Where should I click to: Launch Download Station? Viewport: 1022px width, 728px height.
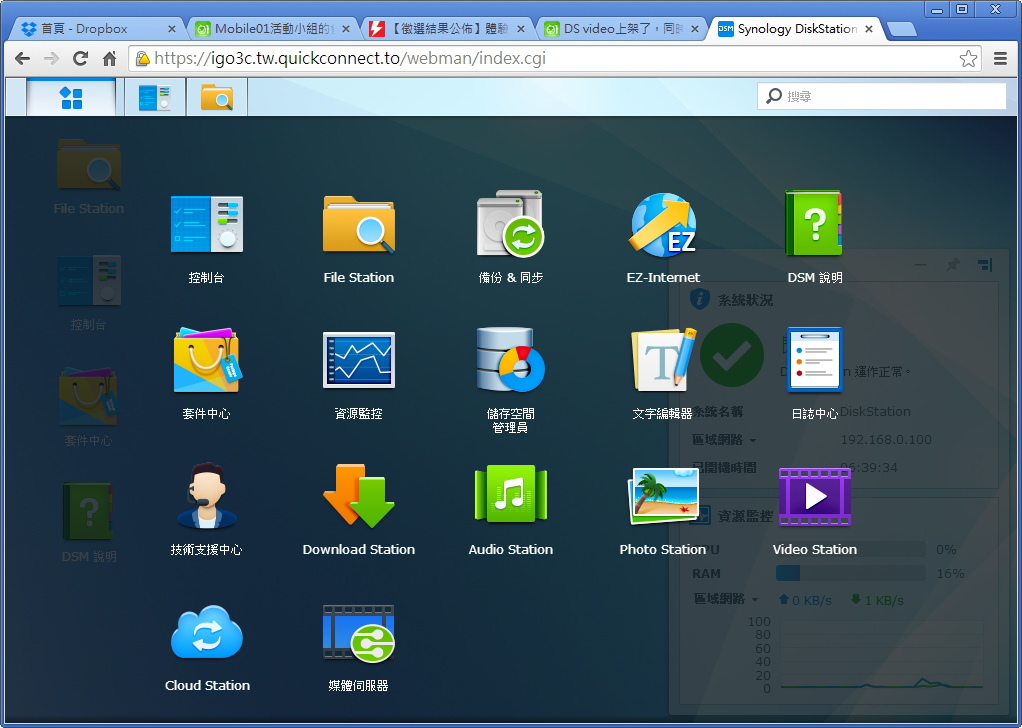pos(358,495)
